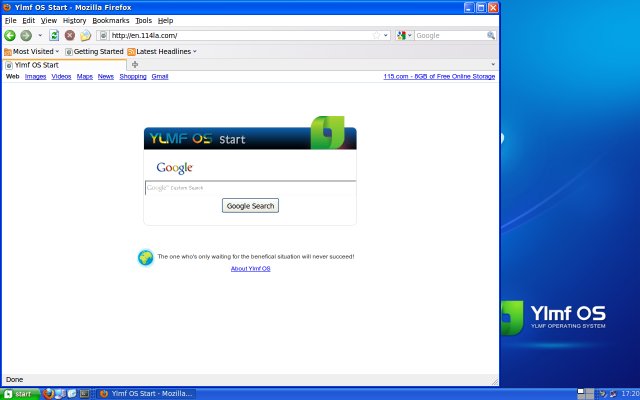
Task: Click the Done status bar text
Action: (x=14, y=380)
